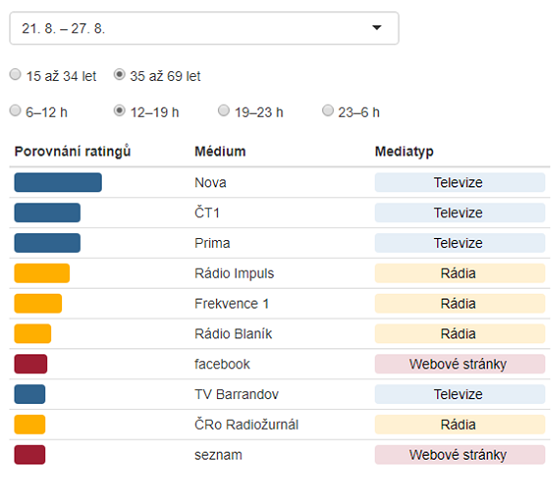Image resolution: width=557 pixels, height=496 pixels.
Task: Click the Televize tag in ČT1 row
Action: tap(460, 212)
